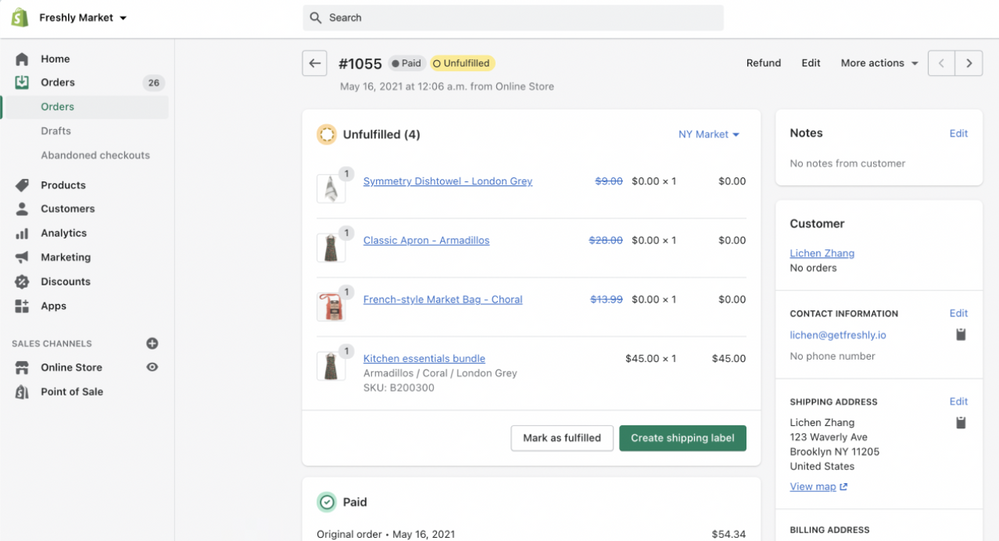This screenshot has width=999, height=541.
Task: Go to the previous order arrow
Action: (x=941, y=64)
